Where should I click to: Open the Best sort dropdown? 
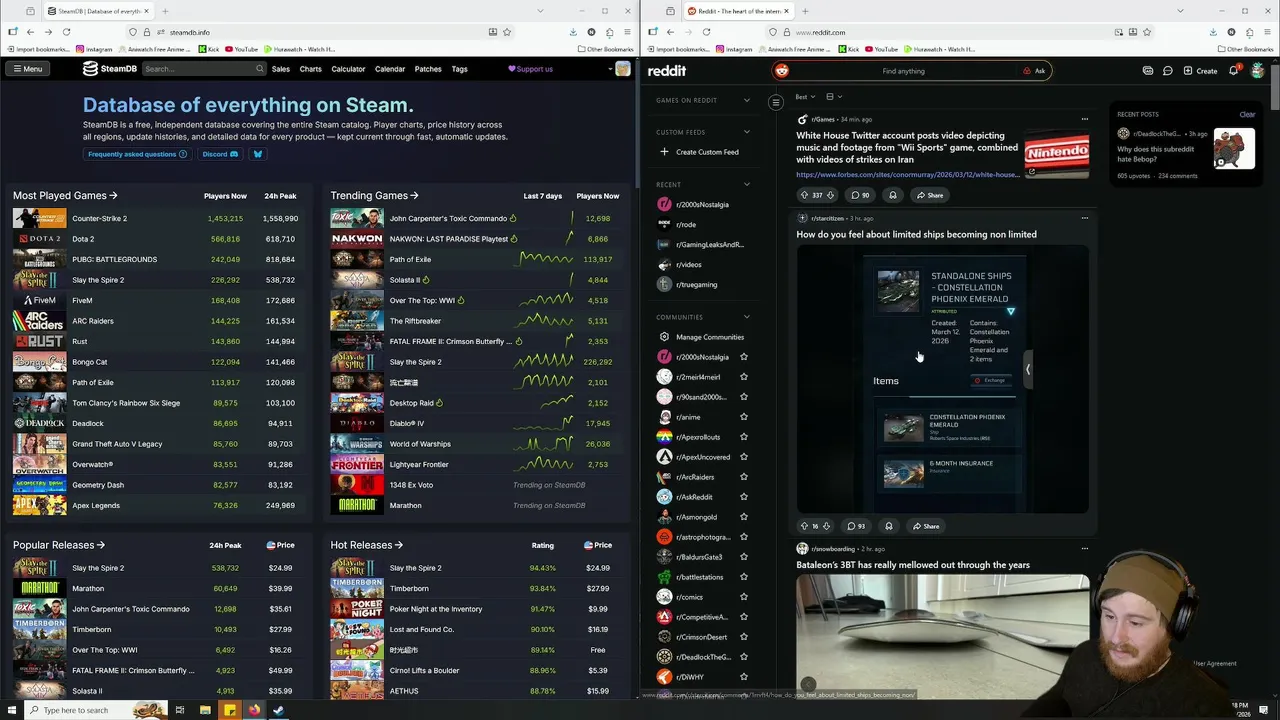804,97
